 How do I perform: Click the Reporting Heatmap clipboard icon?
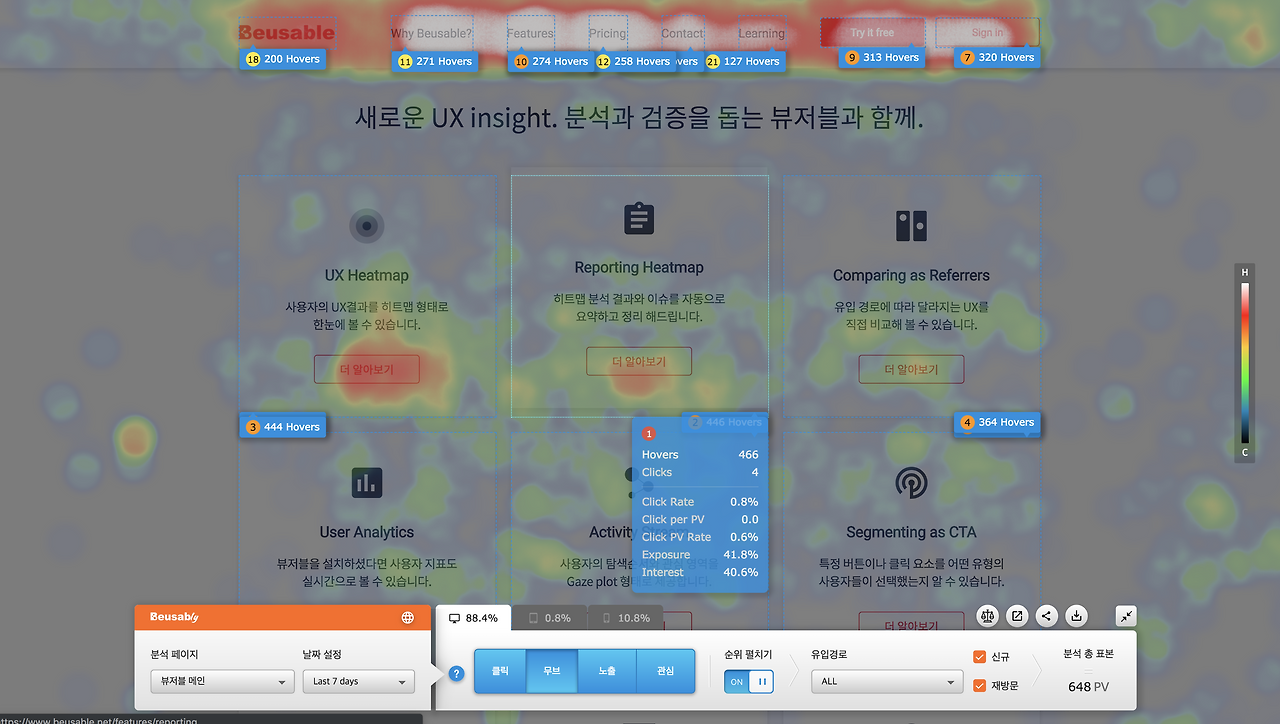coord(639,218)
